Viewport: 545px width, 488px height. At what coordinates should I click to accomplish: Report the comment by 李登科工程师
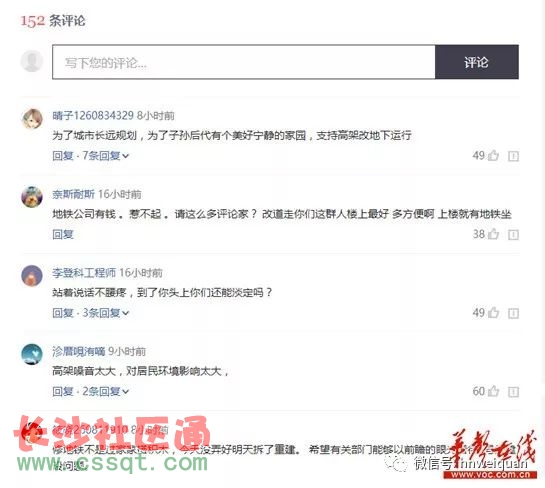[513, 313]
